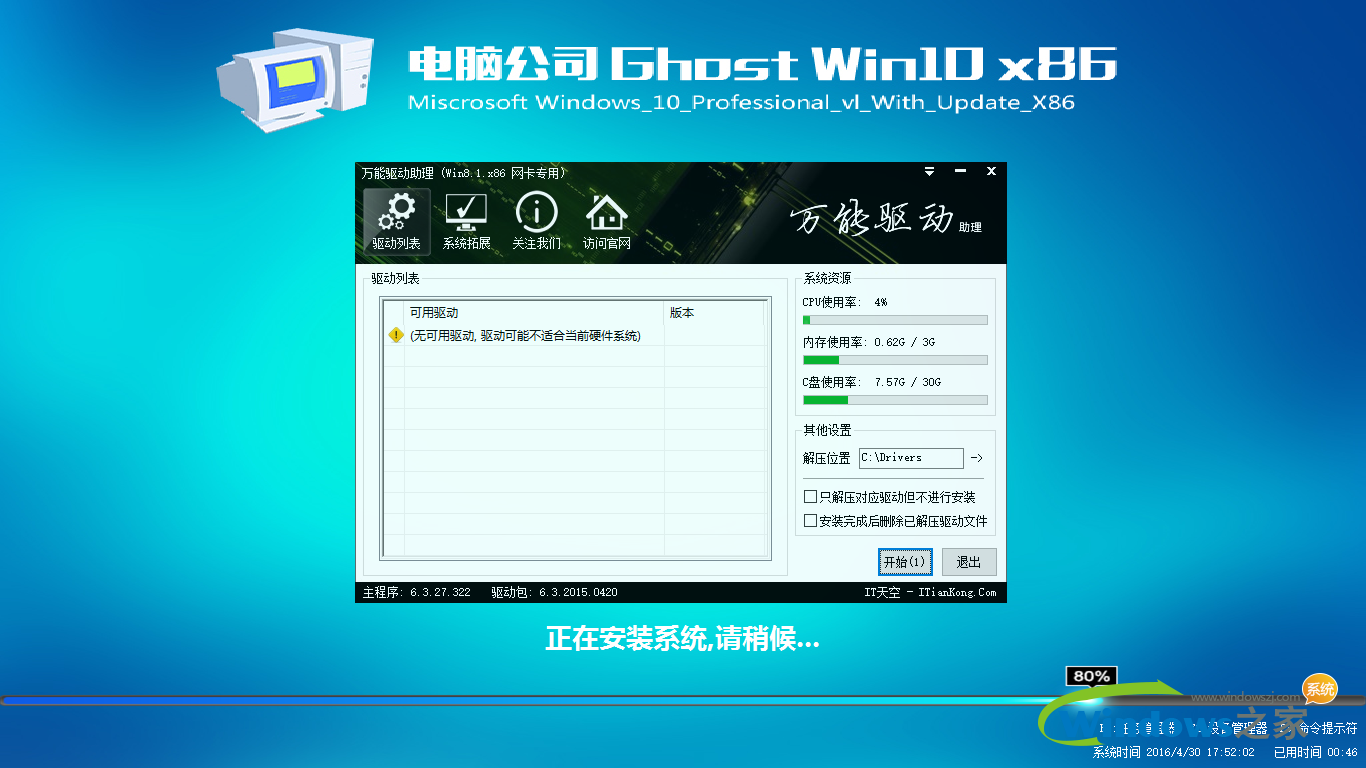Click the CPU usage progress bar
This screenshot has height=768, width=1366.
pos(893,320)
